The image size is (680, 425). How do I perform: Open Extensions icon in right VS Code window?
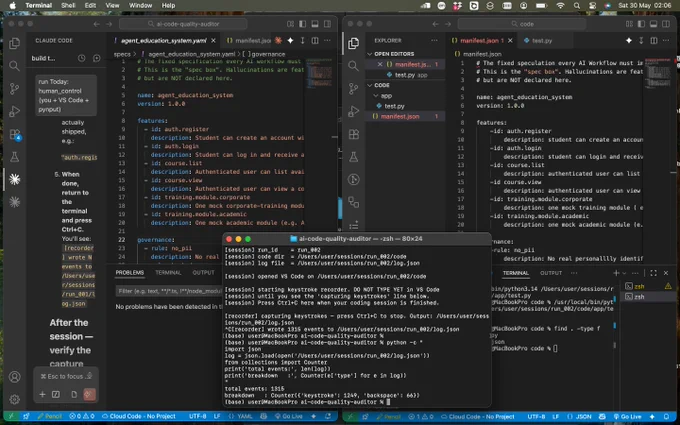pyautogui.click(x=353, y=134)
